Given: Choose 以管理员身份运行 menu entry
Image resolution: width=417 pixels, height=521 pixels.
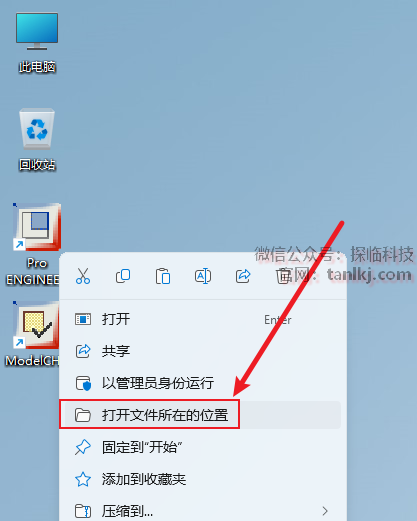Looking at the screenshot, I should click(x=203, y=383).
